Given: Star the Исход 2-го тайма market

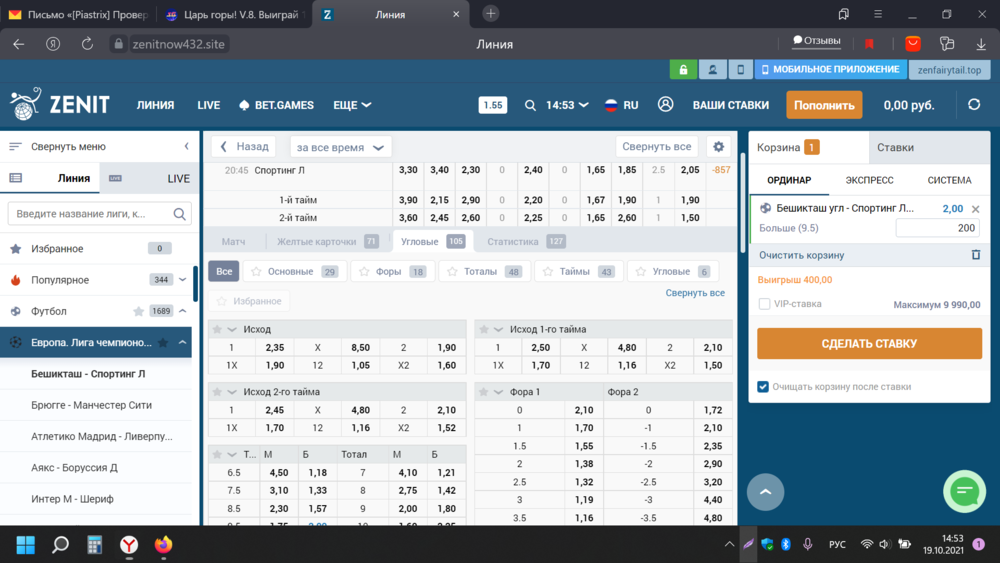Looking at the screenshot, I should tap(217, 391).
